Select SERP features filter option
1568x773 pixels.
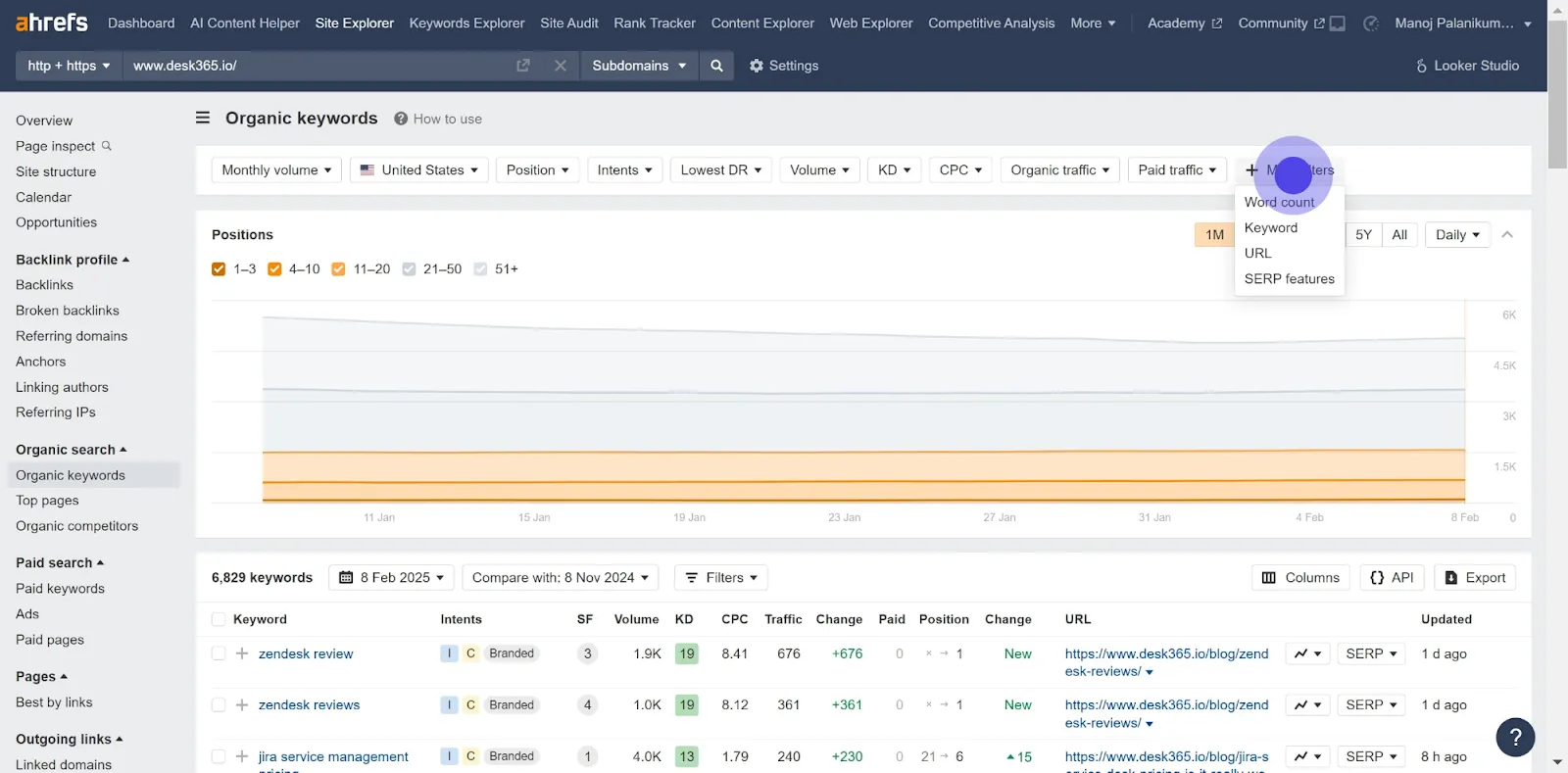coord(1290,279)
